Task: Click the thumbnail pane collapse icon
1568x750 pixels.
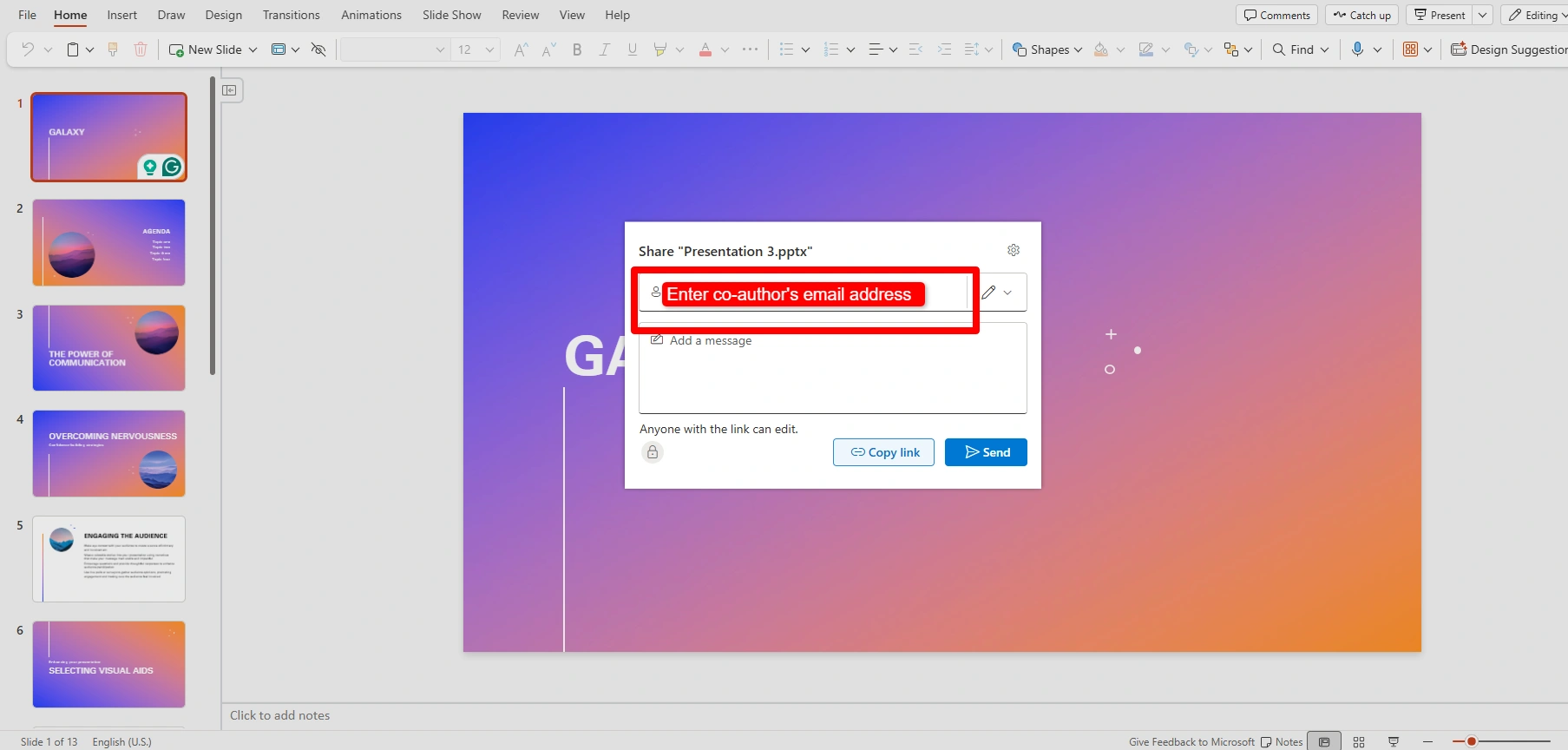Action: (x=229, y=90)
